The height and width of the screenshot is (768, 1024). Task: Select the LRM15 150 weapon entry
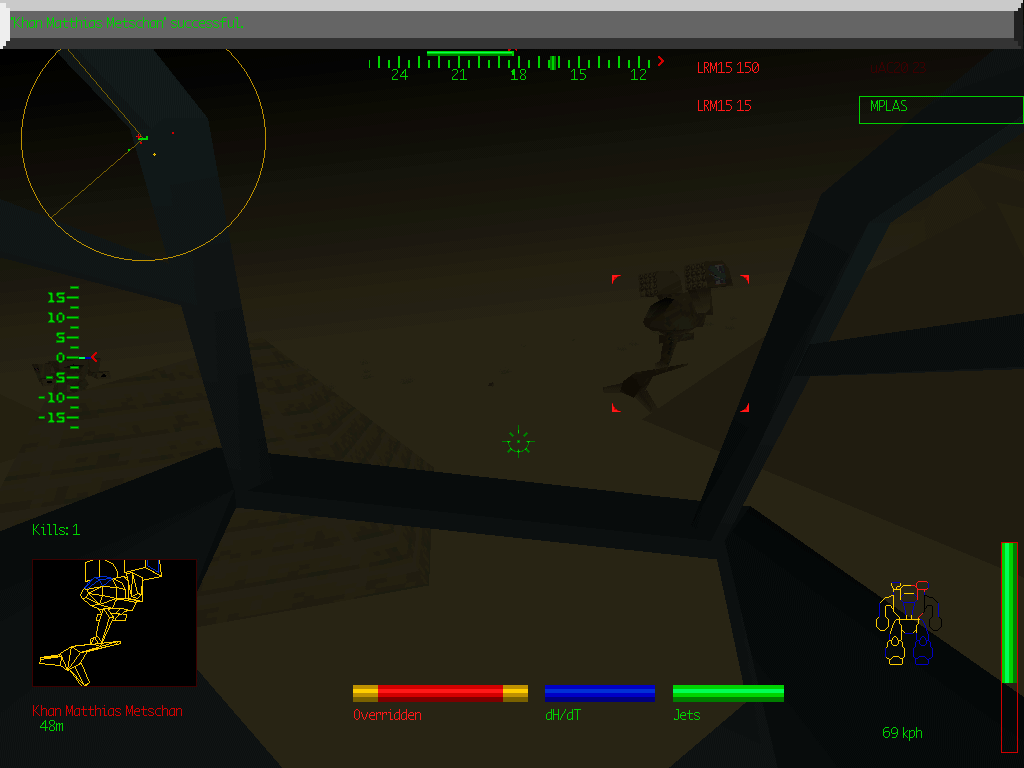(x=727, y=68)
